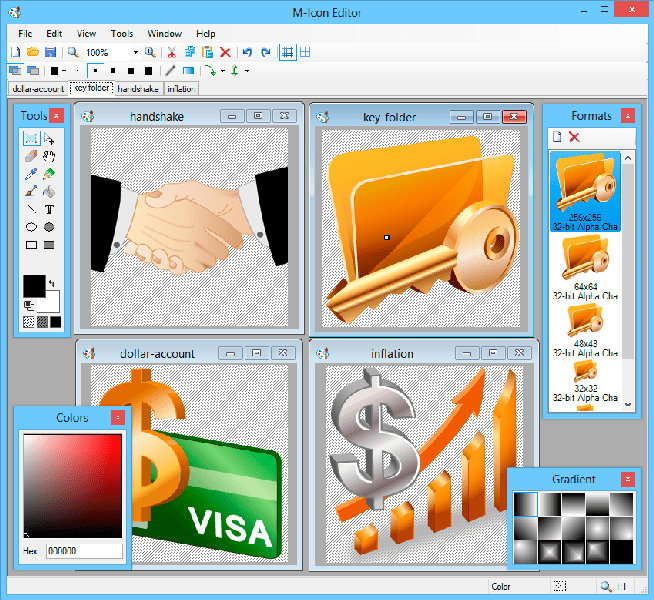Select the green Pencil tool

49,174
